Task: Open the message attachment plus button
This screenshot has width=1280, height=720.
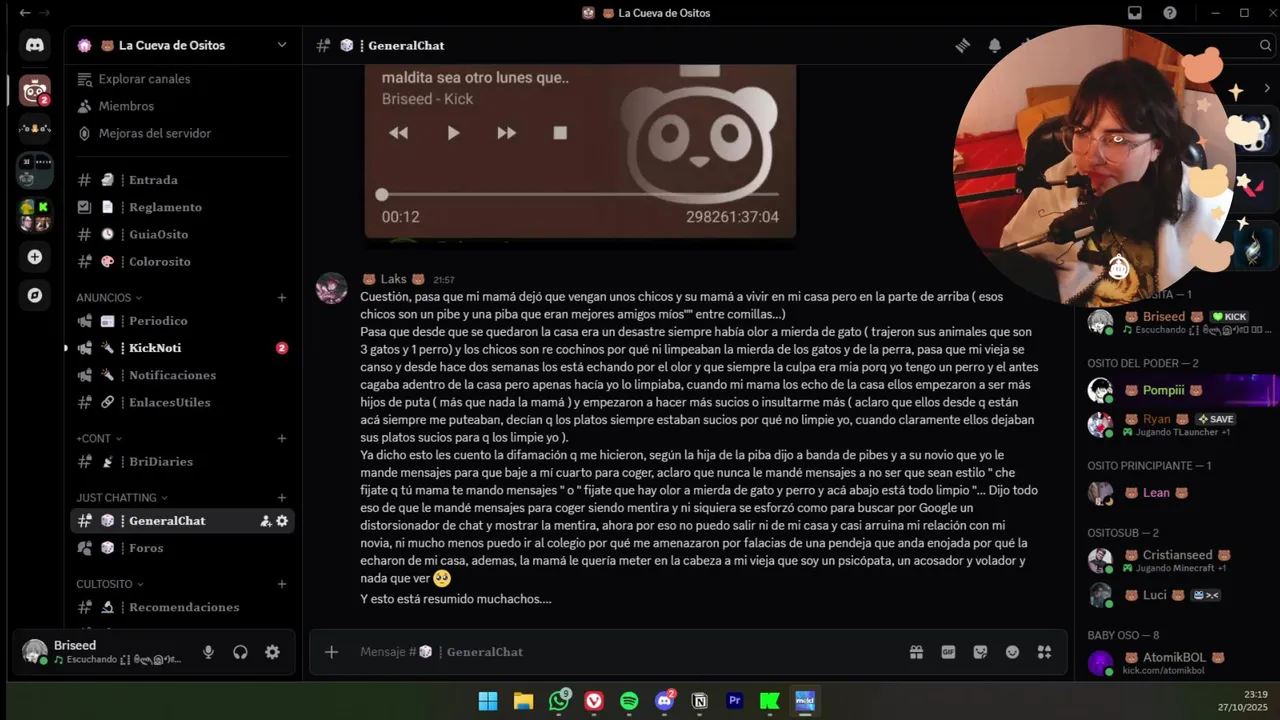Action: point(332,652)
